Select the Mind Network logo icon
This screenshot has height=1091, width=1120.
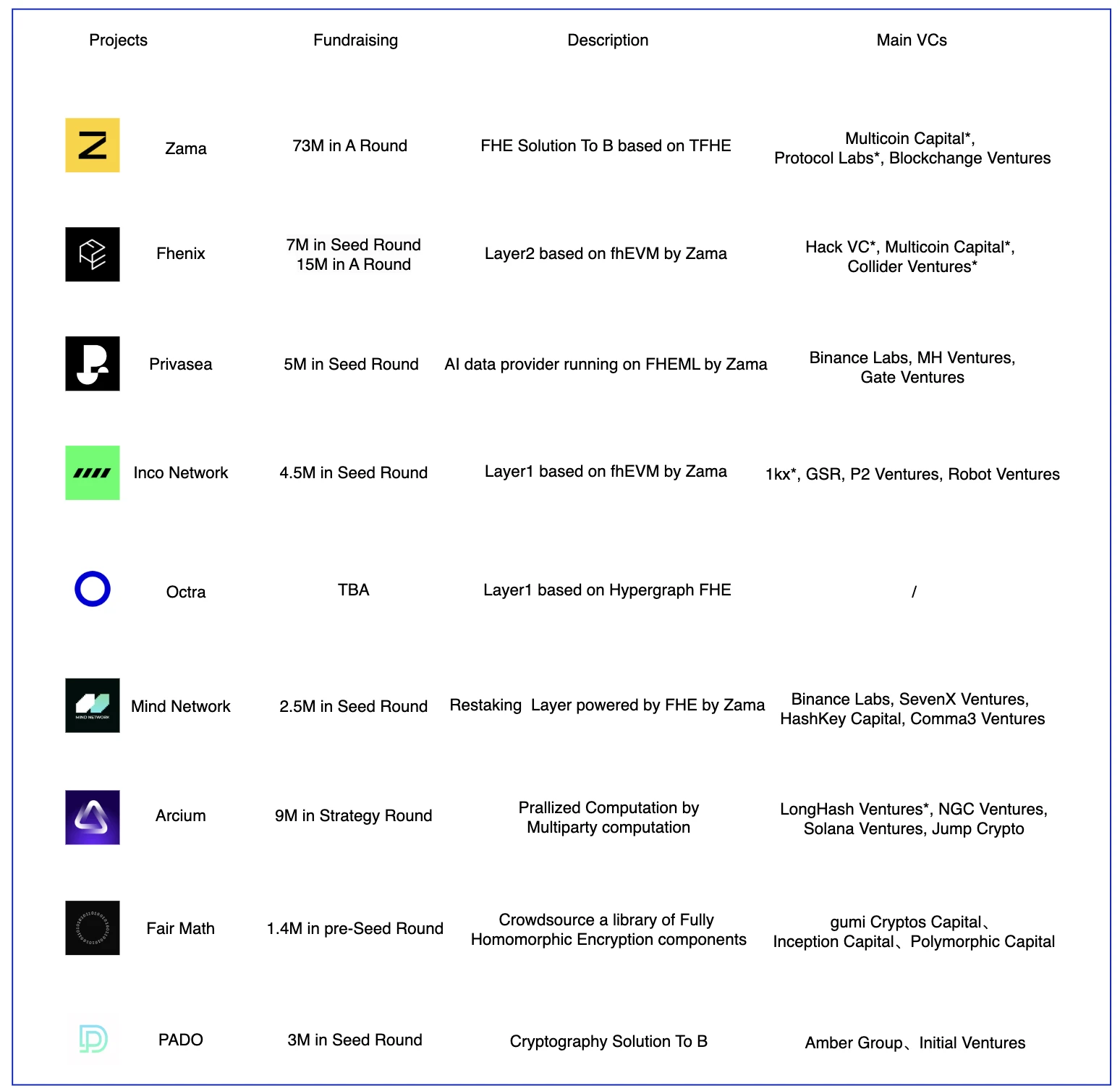tap(93, 705)
